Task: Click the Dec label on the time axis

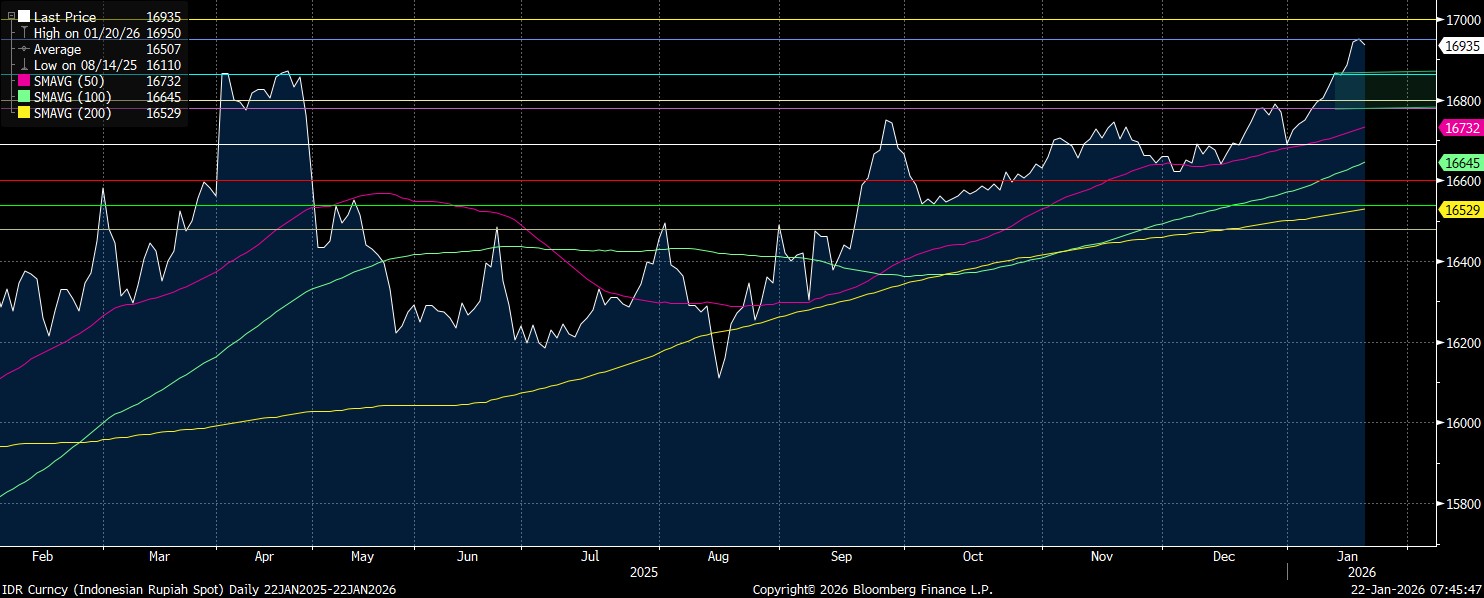Action: coord(1222,556)
